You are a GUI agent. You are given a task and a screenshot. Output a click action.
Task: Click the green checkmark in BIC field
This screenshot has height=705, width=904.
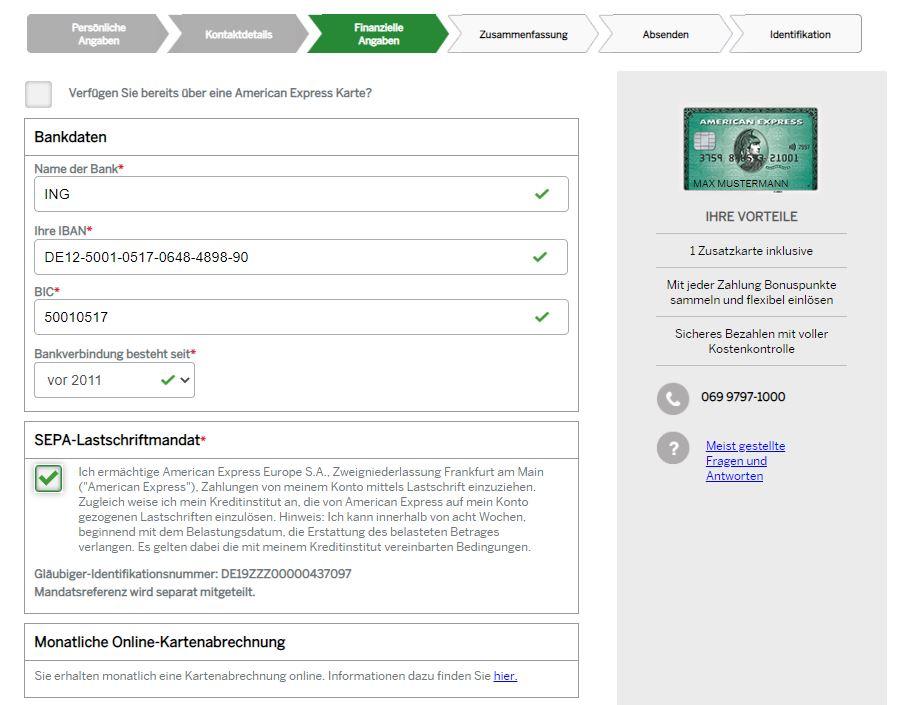point(541,317)
